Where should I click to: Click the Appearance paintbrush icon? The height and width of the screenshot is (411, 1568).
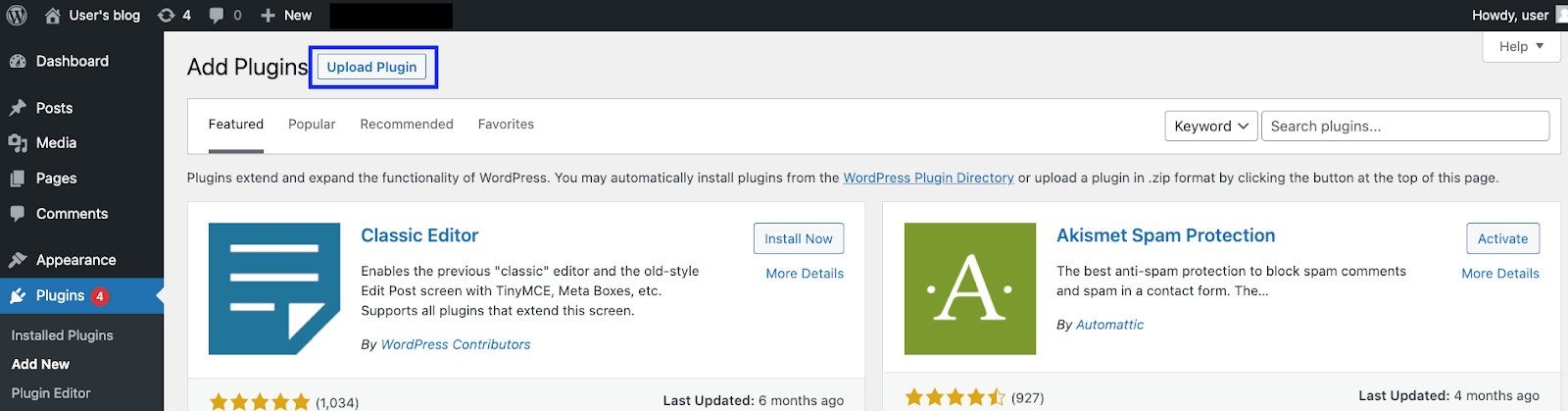point(18,260)
